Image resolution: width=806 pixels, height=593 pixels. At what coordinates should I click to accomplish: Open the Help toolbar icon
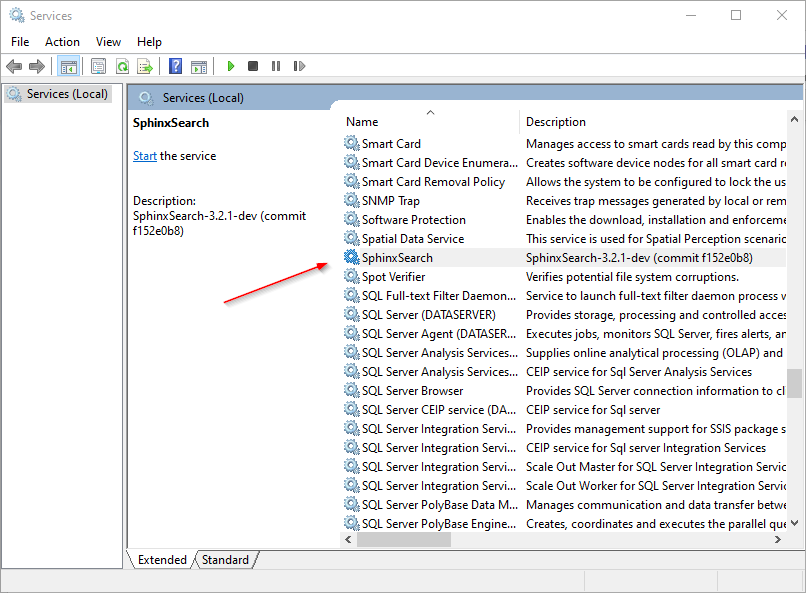175,66
